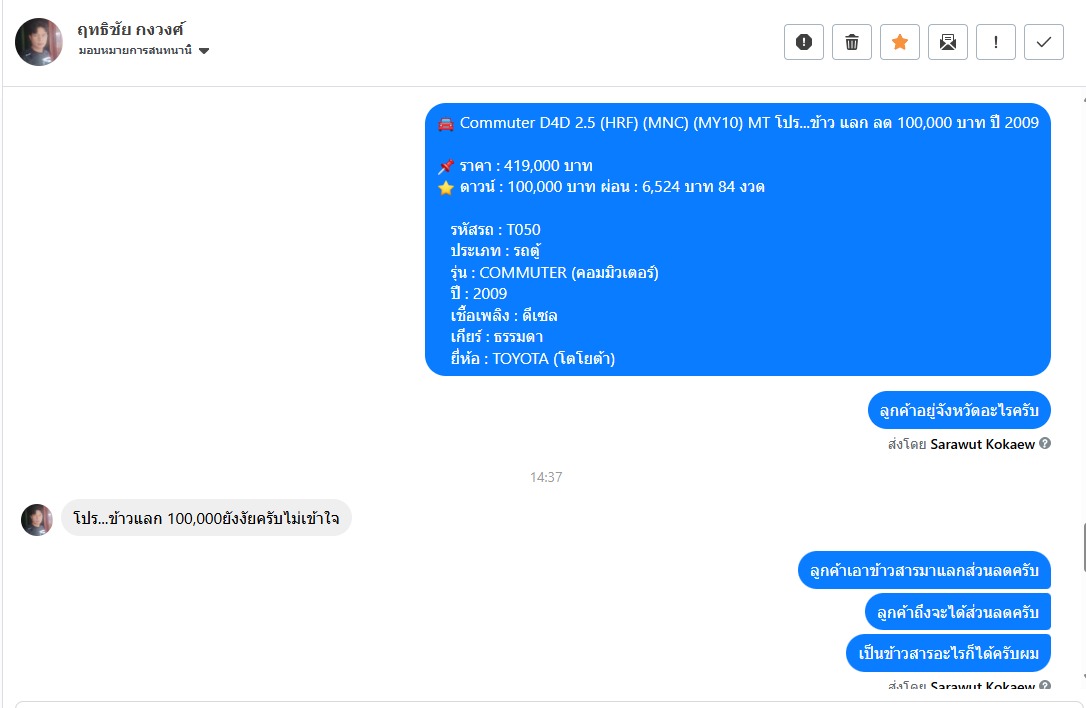Toggle the orange star follow-up icon
Image resolution: width=1086 pixels, height=708 pixels.
coord(900,42)
